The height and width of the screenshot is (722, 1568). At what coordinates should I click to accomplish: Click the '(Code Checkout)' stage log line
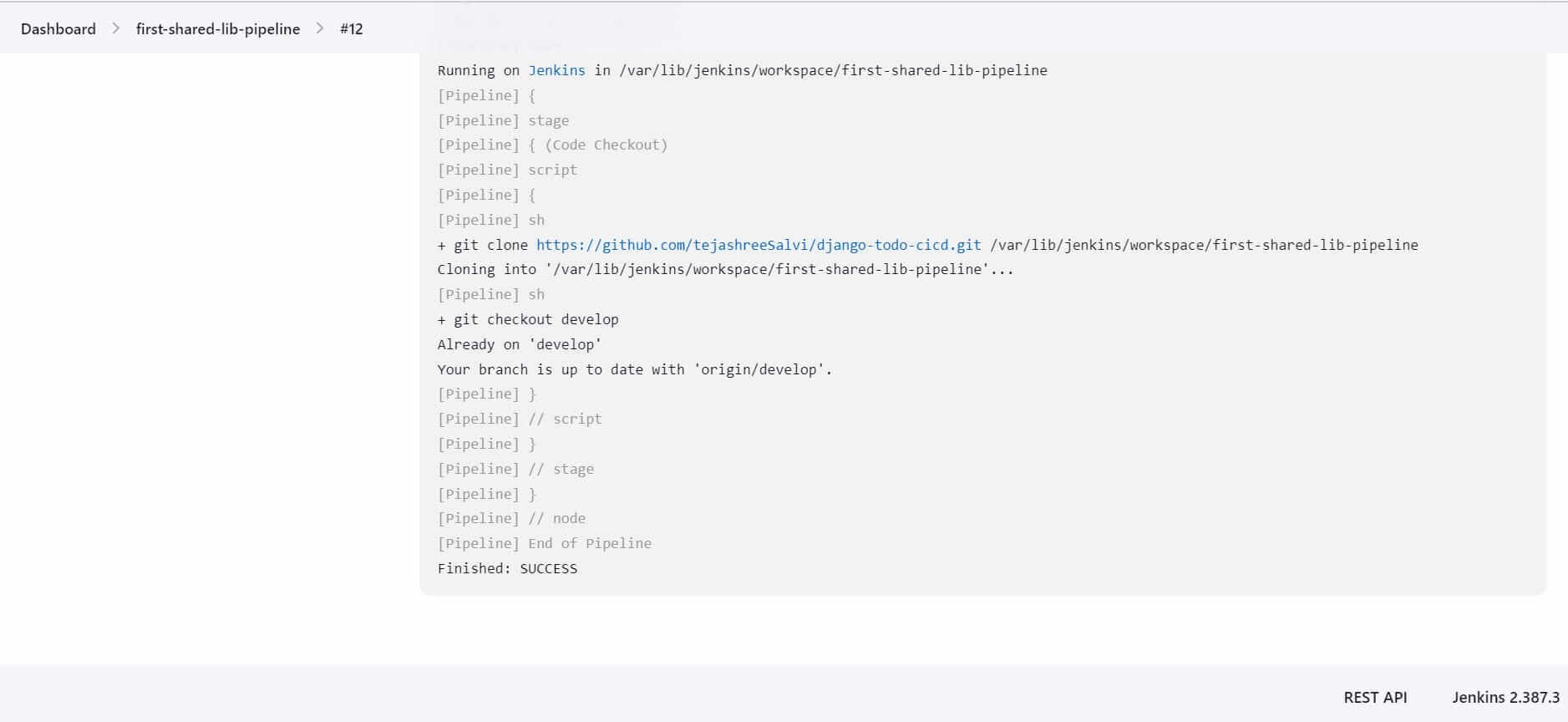click(x=552, y=145)
